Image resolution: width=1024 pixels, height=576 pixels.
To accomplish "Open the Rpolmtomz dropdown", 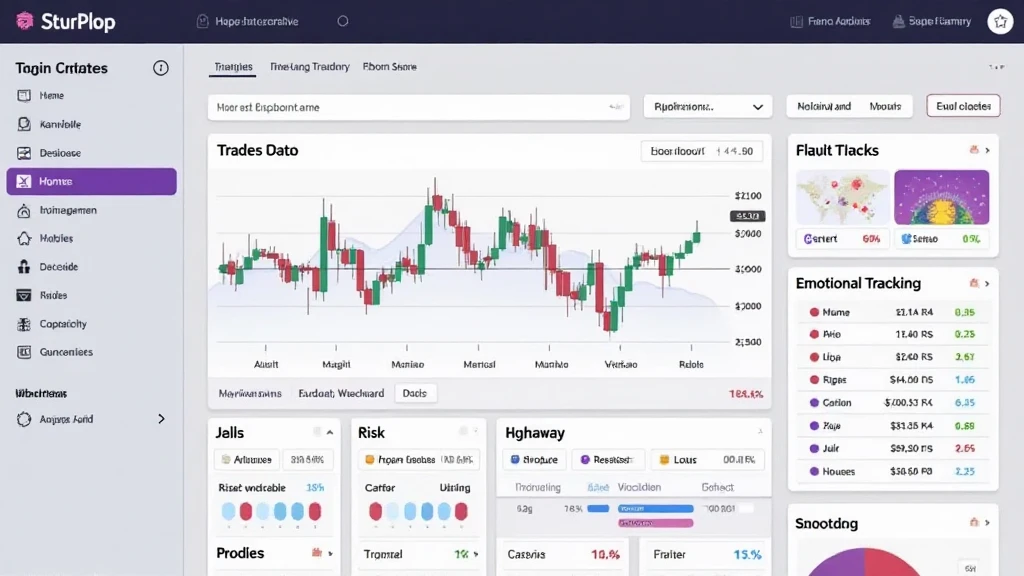I will point(708,106).
